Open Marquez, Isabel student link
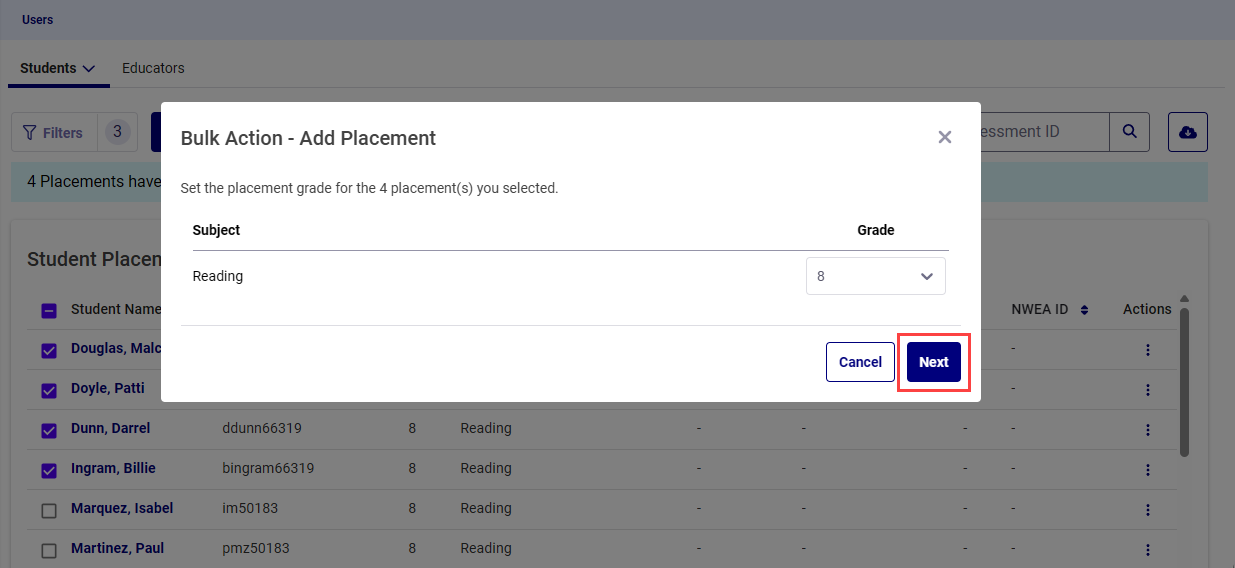The image size is (1235, 568). 122,508
